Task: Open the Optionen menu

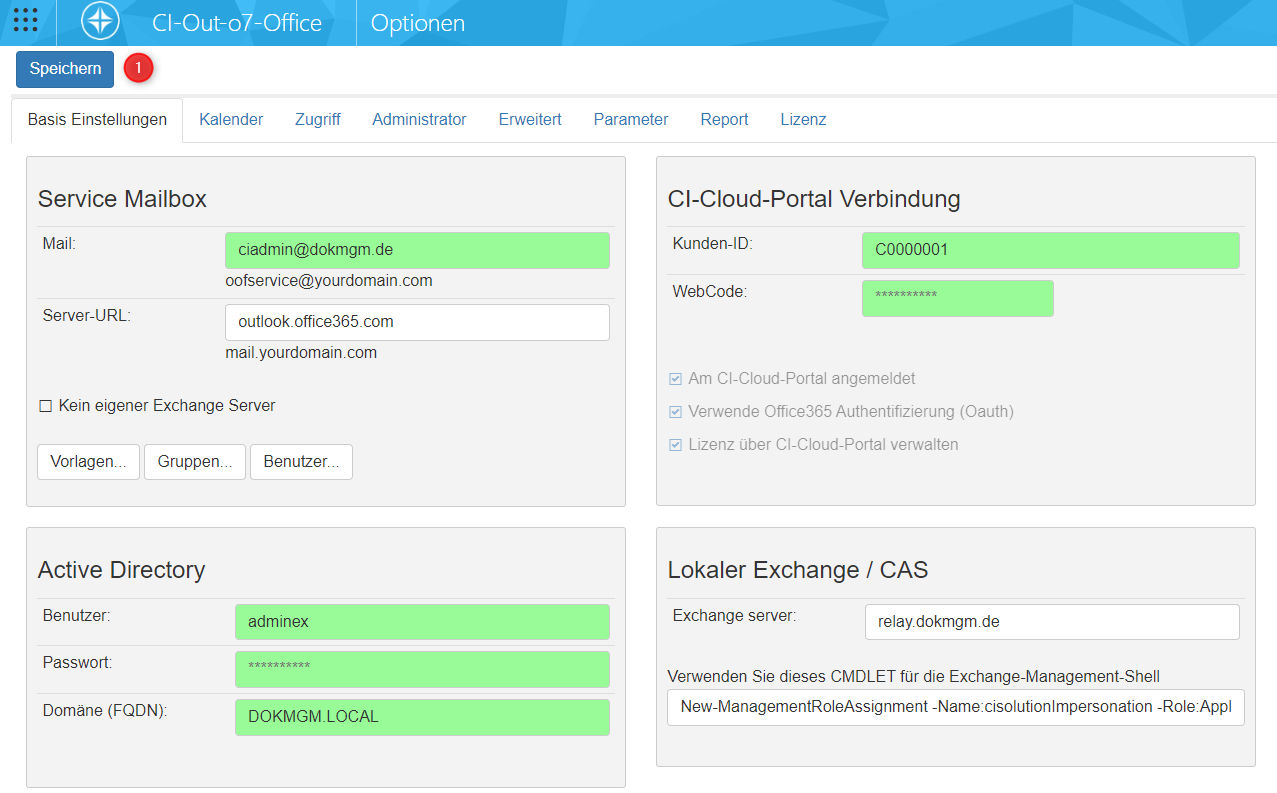Action: [417, 22]
